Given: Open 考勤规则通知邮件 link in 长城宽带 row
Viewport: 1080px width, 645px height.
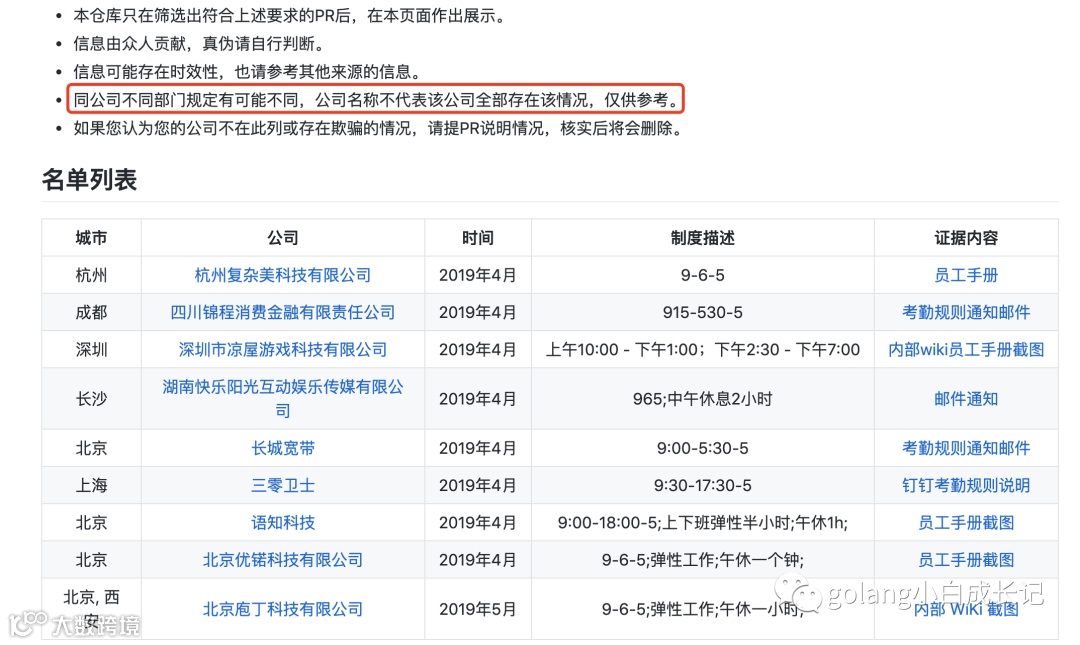Looking at the screenshot, I should [966, 449].
